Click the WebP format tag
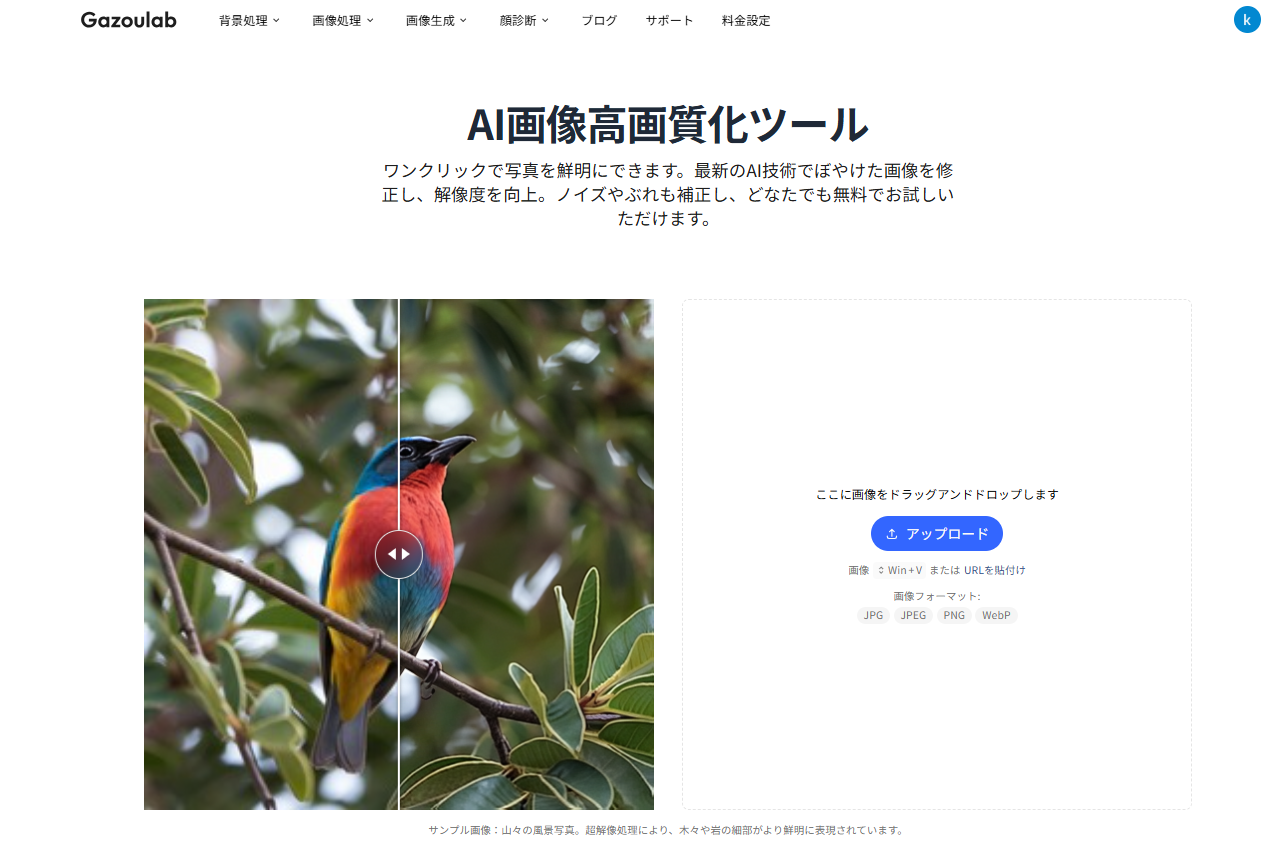The height and width of the screenshot is (842, 1283). click(996, 615)
